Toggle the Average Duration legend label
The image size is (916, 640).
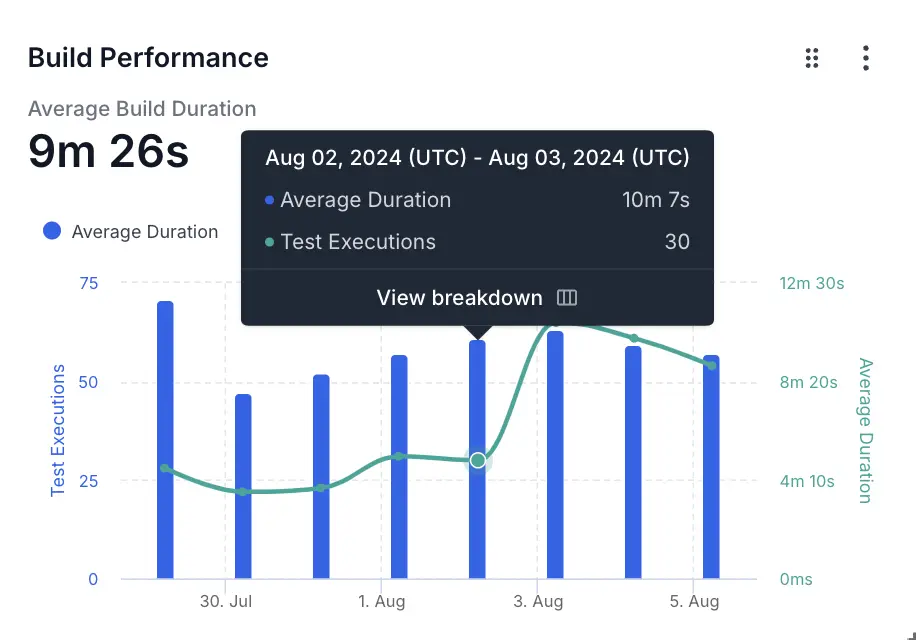coord(144,232)
